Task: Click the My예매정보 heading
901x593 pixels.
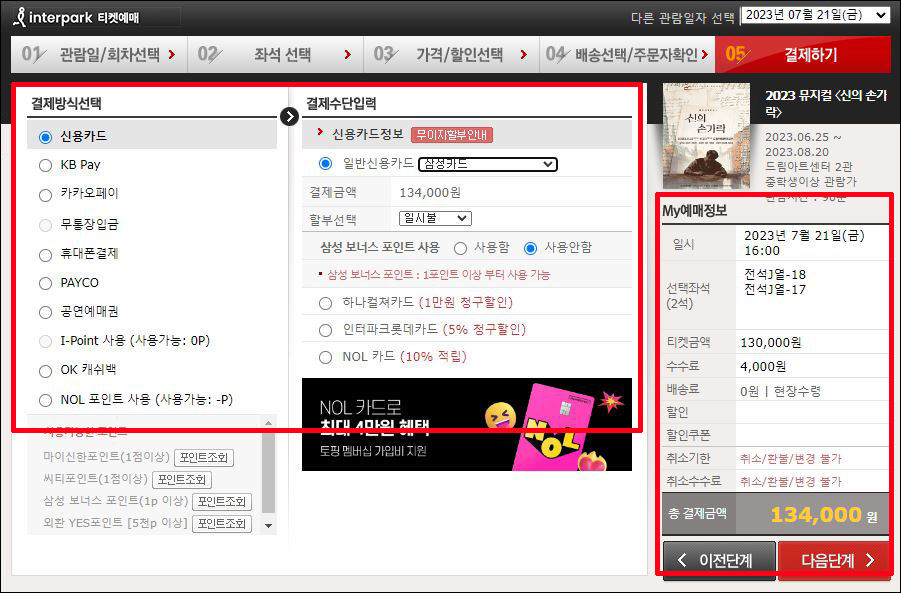Action: [x=695, y=211]
